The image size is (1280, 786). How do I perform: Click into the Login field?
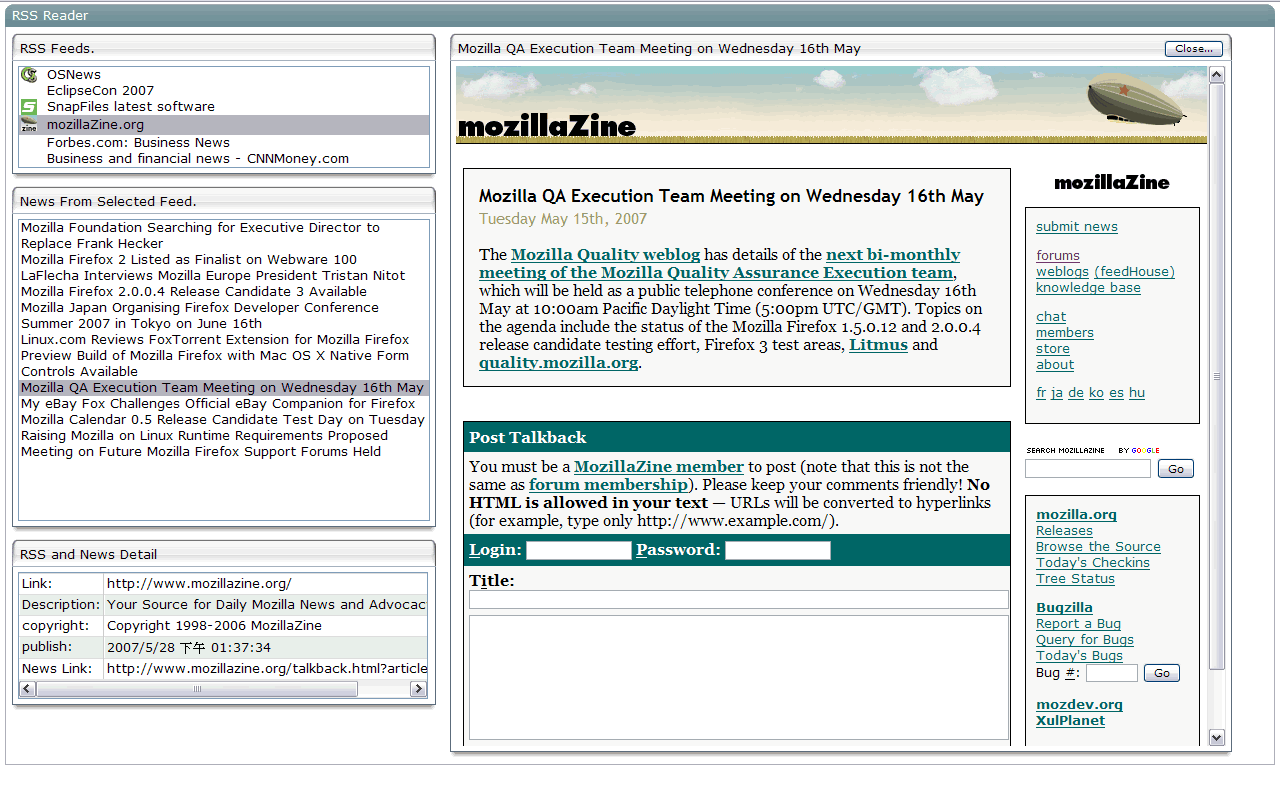click(579, 550)
